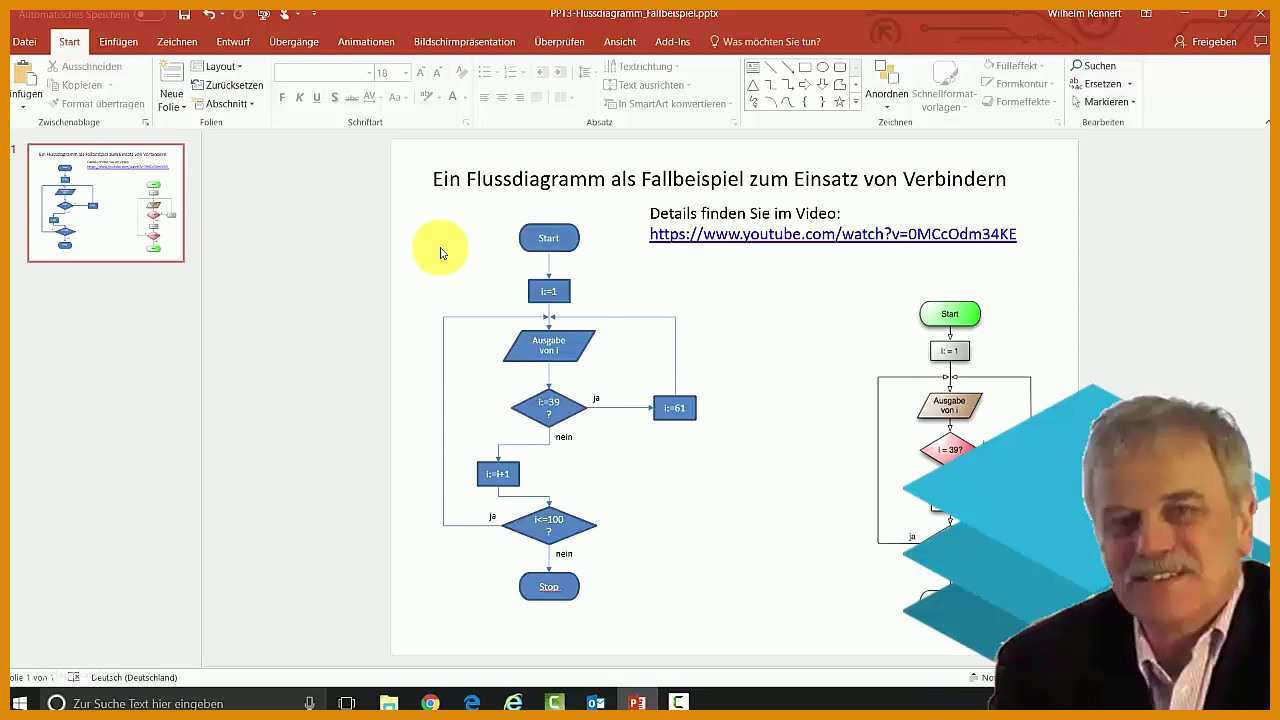Screen dimensions: 1280x720
Task: Open the Bildschirmpräsentation tab
Action: coord(464,42)
